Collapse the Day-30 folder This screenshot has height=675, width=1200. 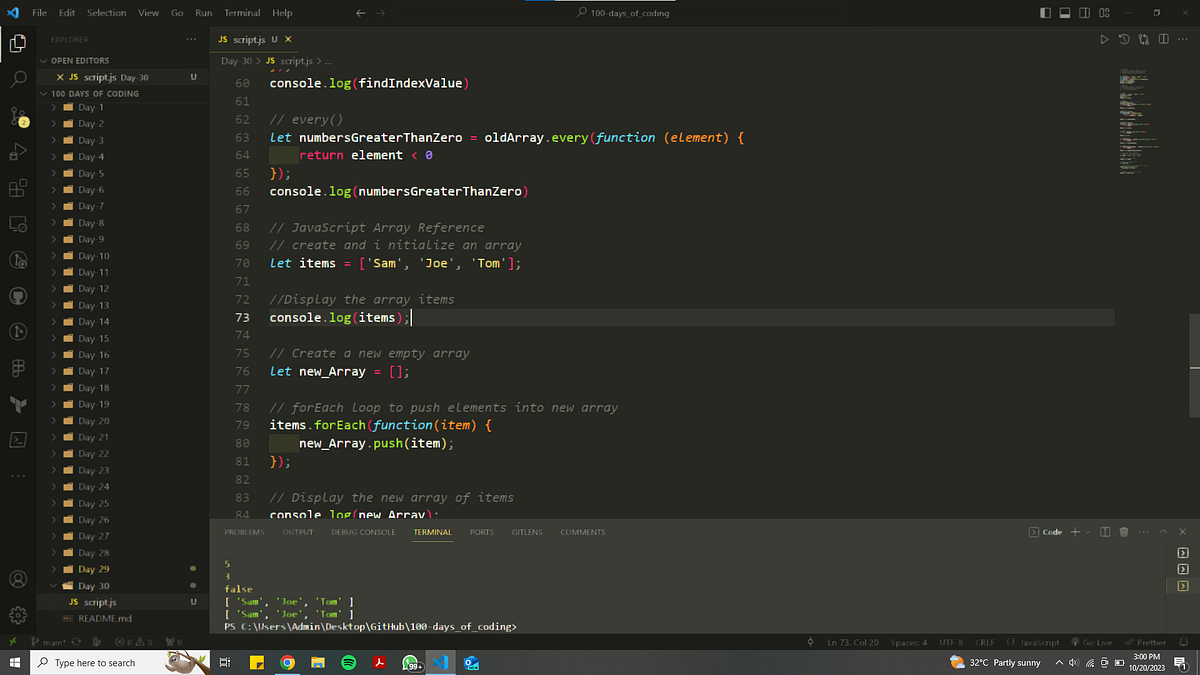pos(91,585)
